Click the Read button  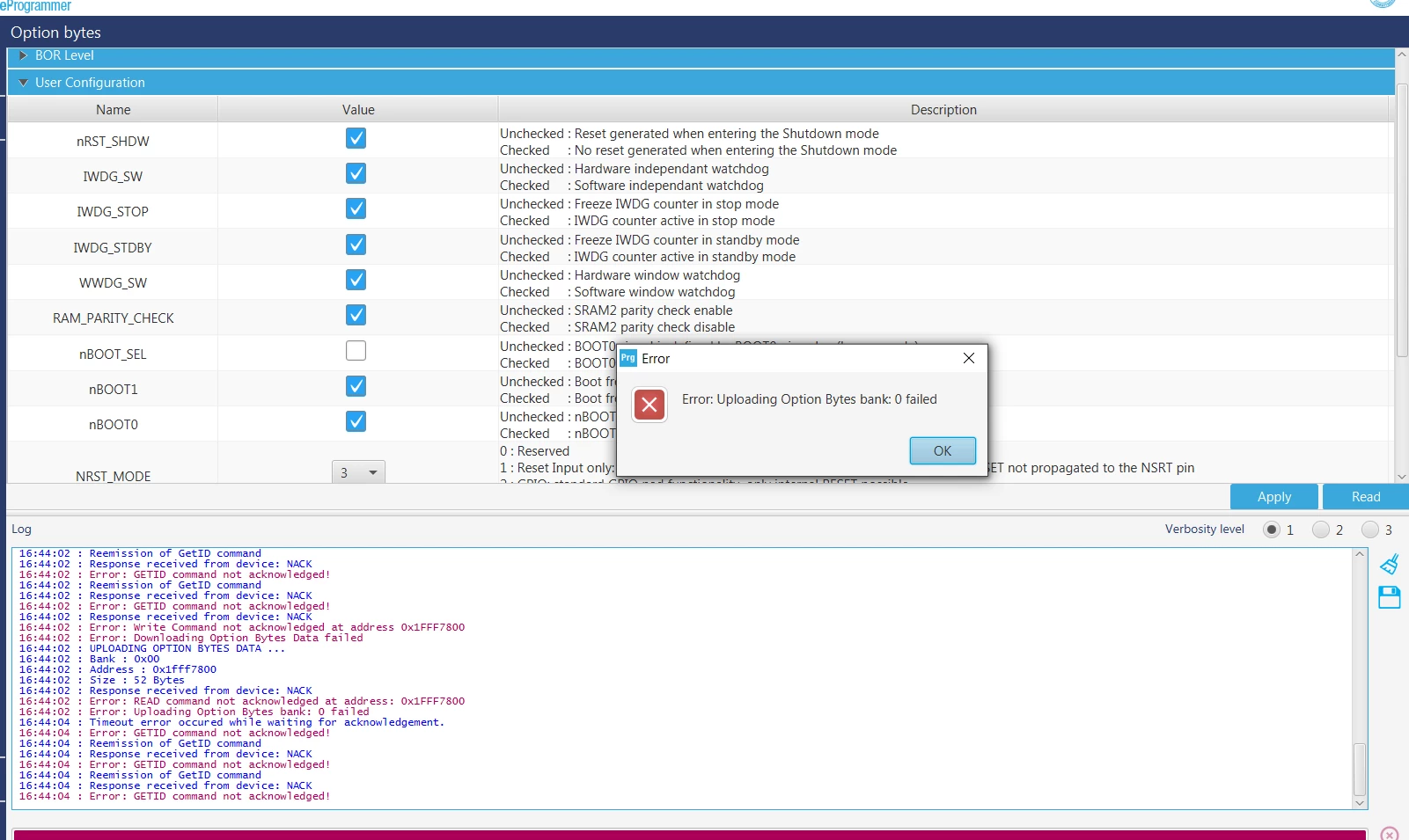click(x=1366, y=497)
